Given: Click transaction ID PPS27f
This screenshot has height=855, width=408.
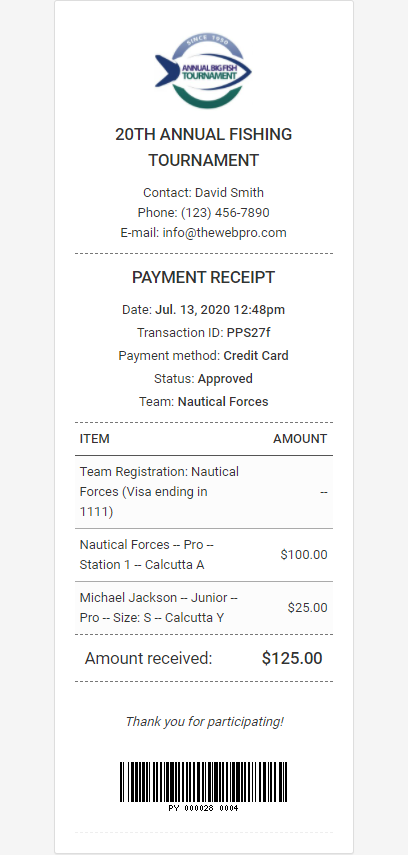Looking at the screenshot, I should coord(248,333).
